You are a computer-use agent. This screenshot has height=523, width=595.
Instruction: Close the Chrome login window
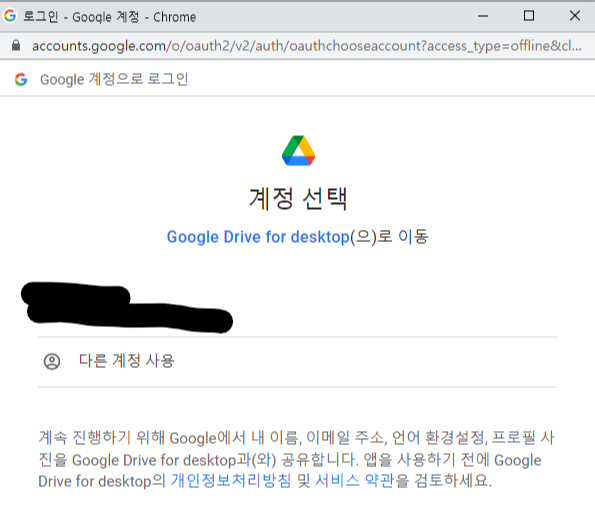click(575, 16)
